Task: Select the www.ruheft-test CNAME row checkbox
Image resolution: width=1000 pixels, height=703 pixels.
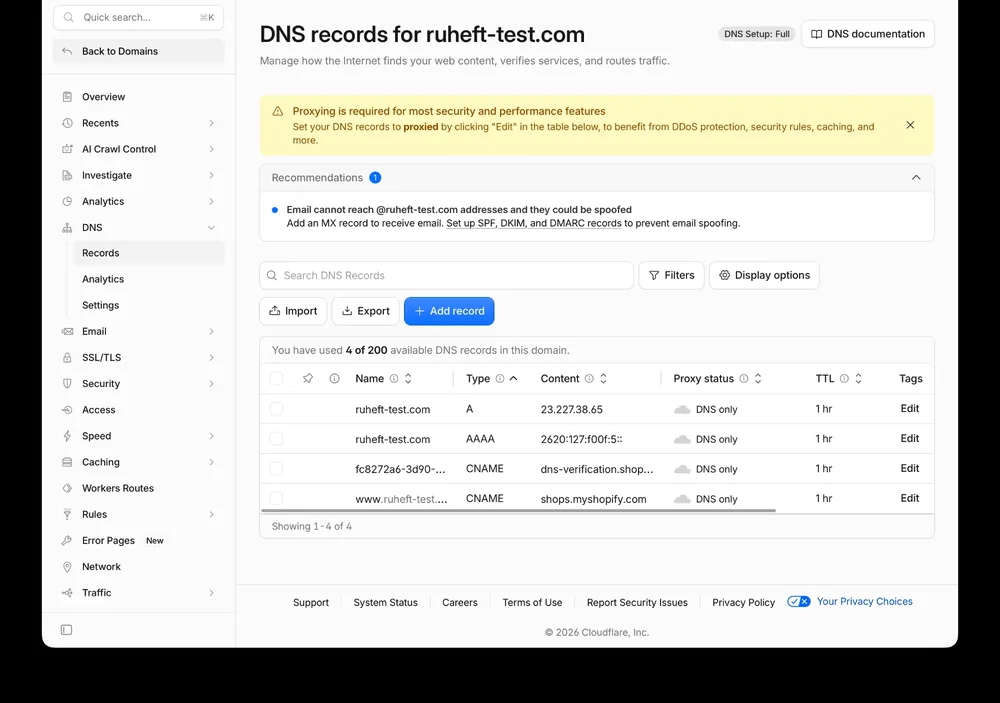Action: (x=276, y=498)
